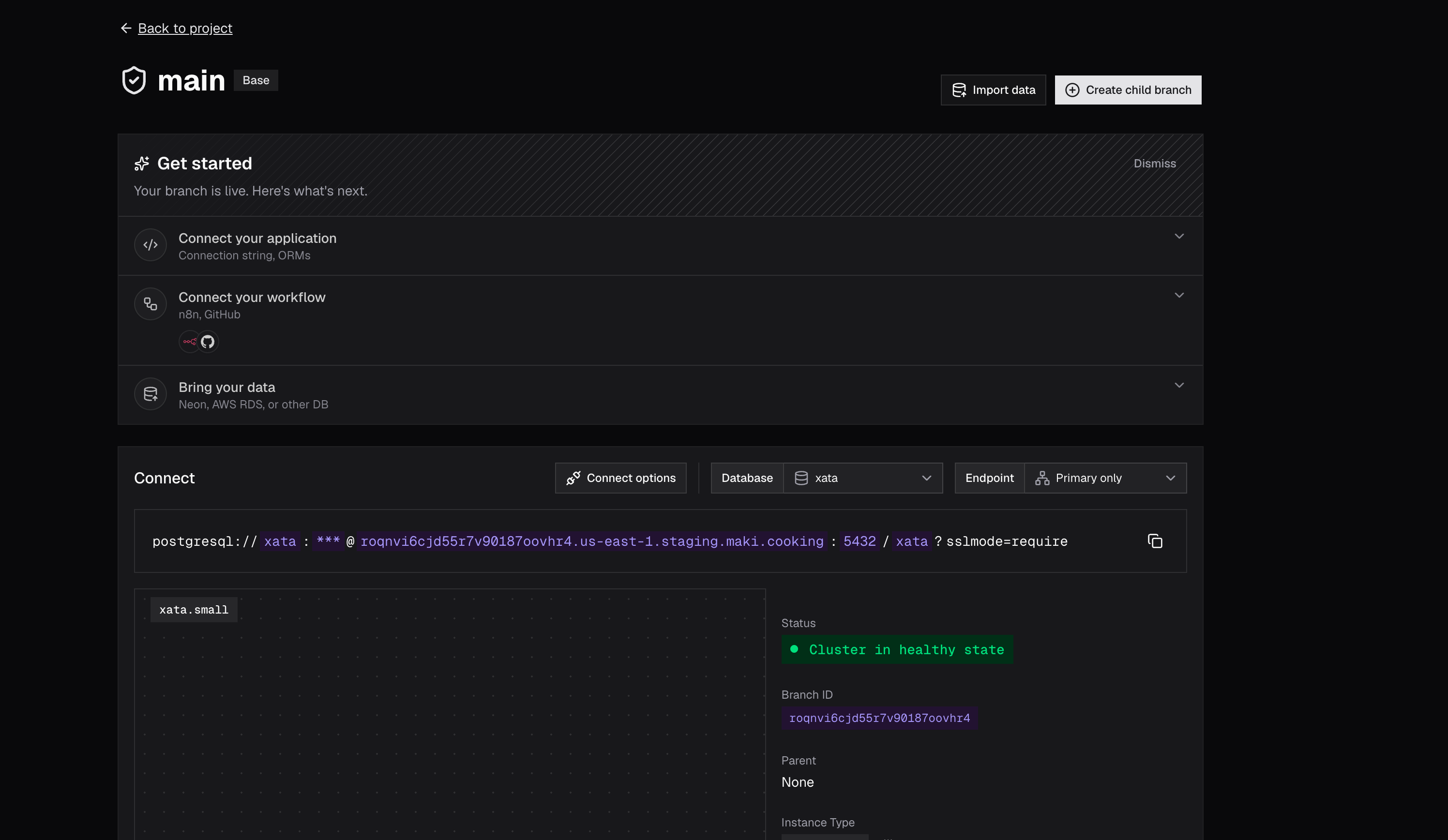Click the code brackets icon for Connect your application
Image resolution: width=1448 pixels, height=840 pixels.
point(151,245)
